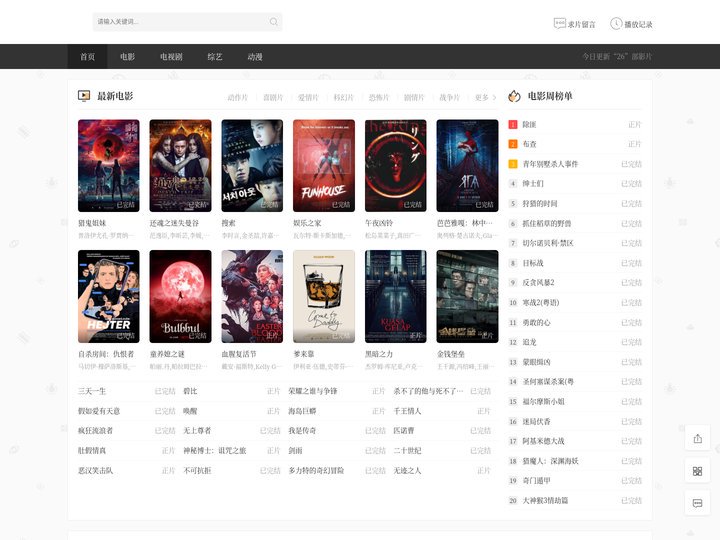Open 二十世纪 in the list

407,450
